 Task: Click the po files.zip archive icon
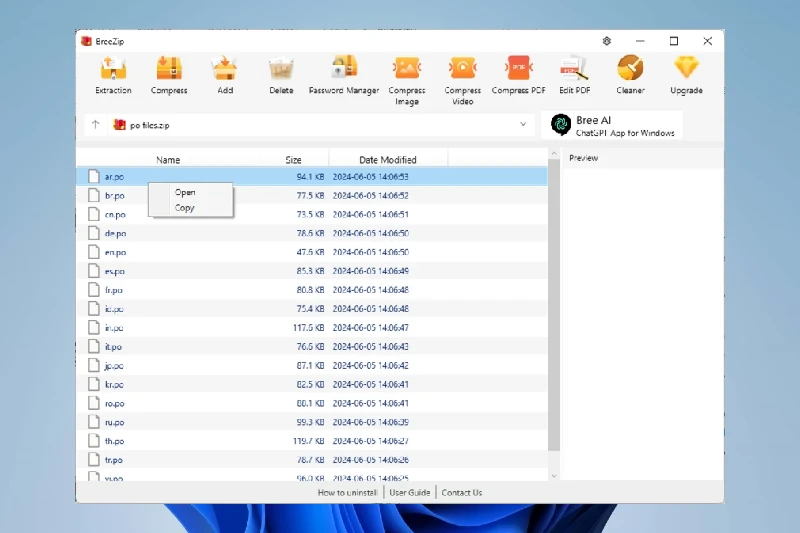[x=119, y=124]
